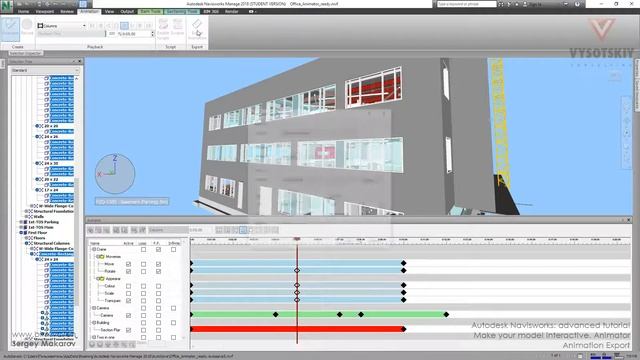Click ribbon Fast Forward to end button
The image size is (640, 360).
point(149,26)
